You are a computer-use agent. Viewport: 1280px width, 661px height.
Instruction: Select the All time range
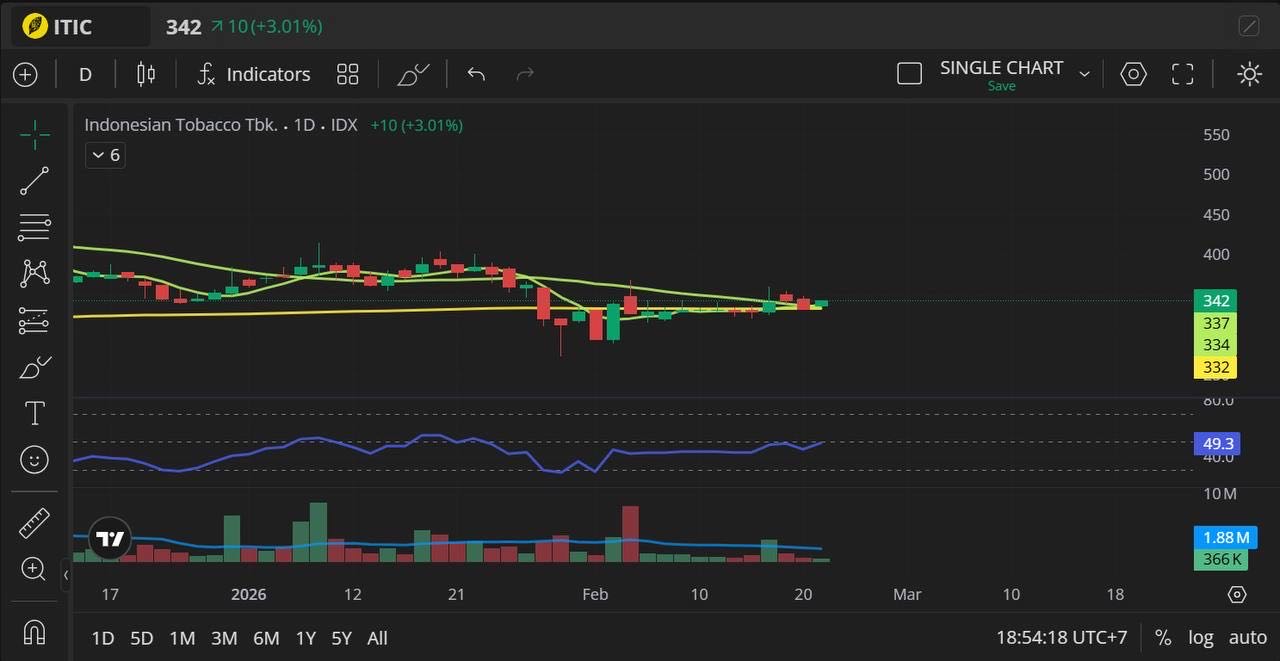point(377,638)
